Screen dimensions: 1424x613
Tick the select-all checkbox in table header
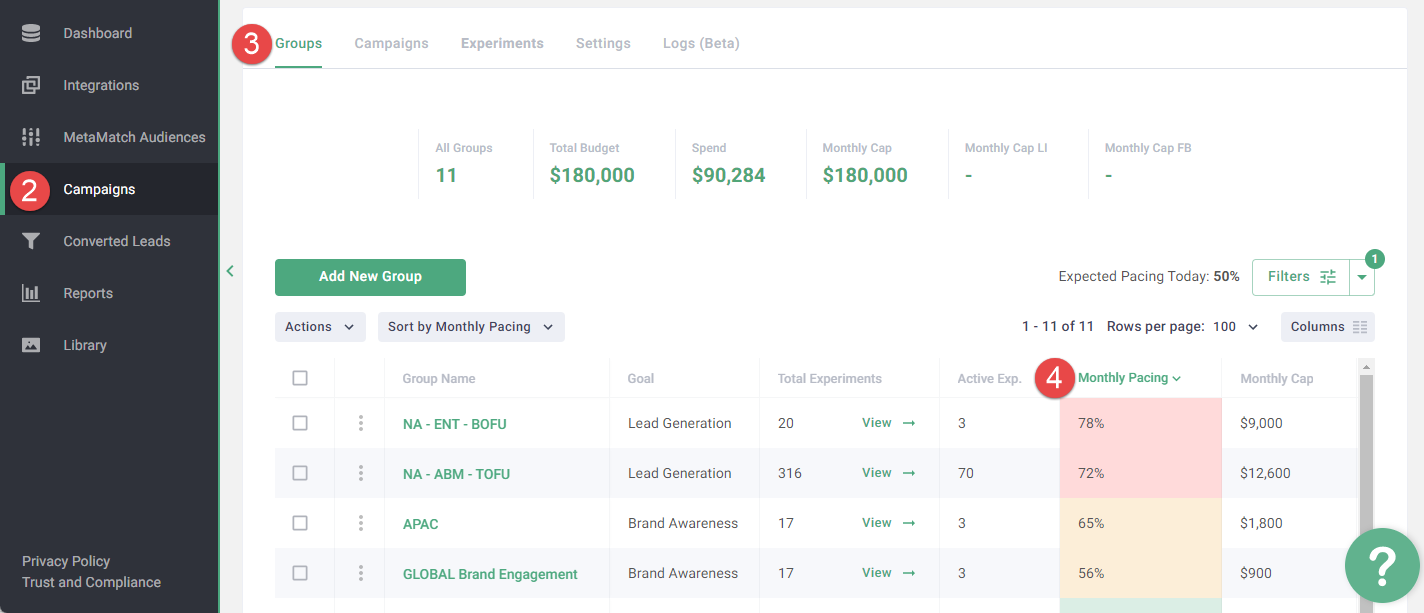click(300, 378)
